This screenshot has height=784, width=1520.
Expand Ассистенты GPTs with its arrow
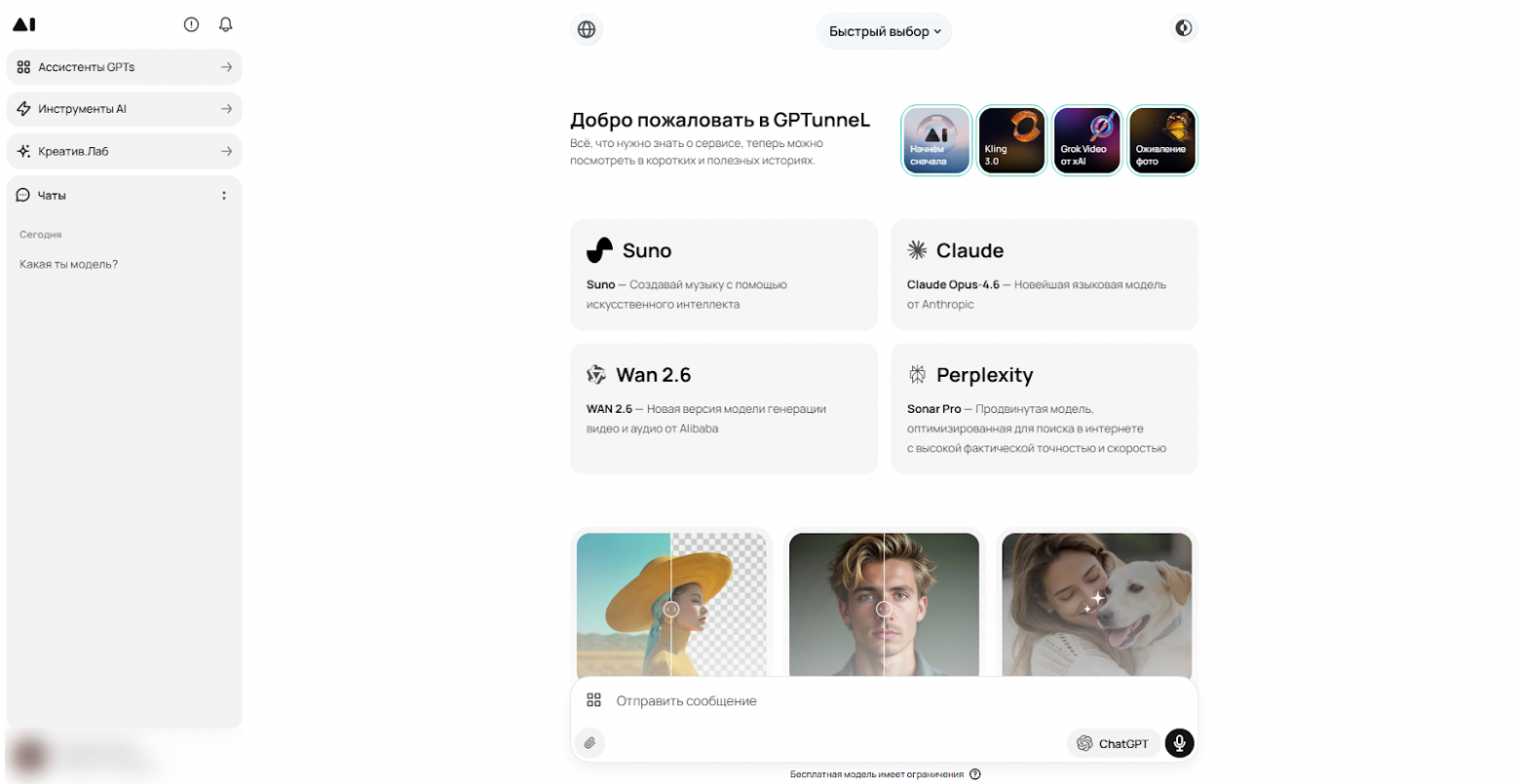coord(226,67)
